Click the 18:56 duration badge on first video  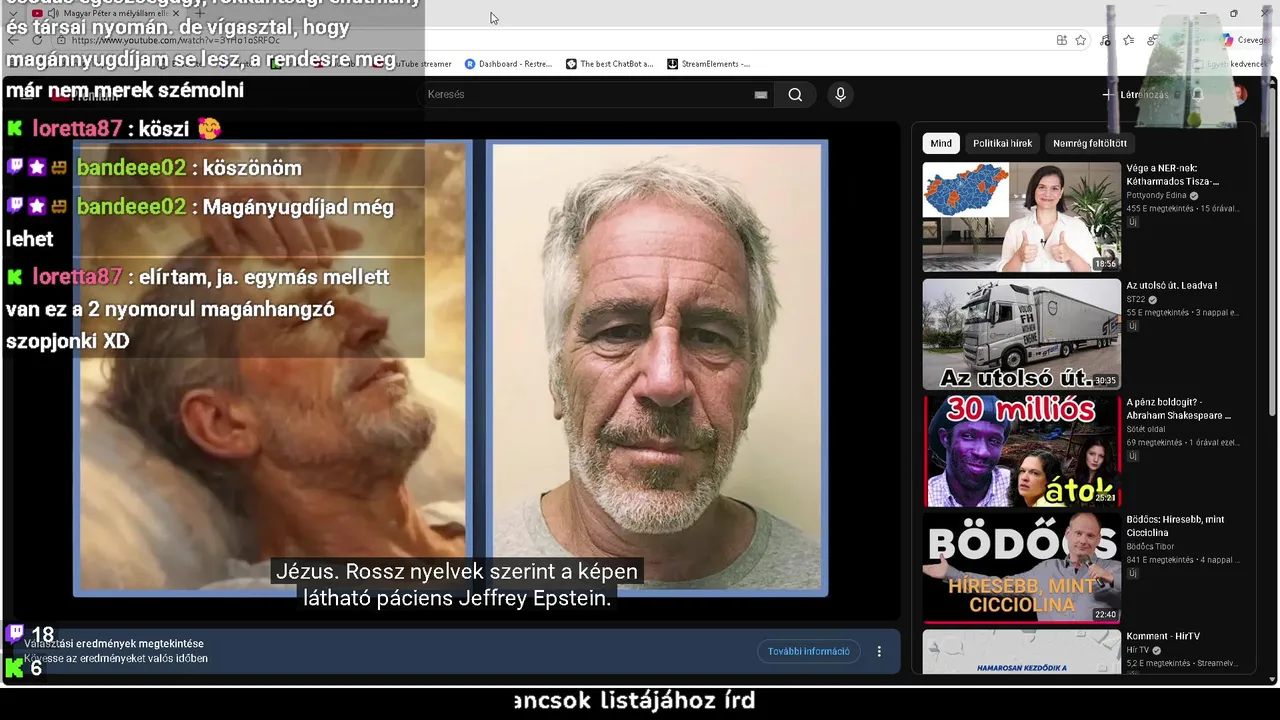1105,264
